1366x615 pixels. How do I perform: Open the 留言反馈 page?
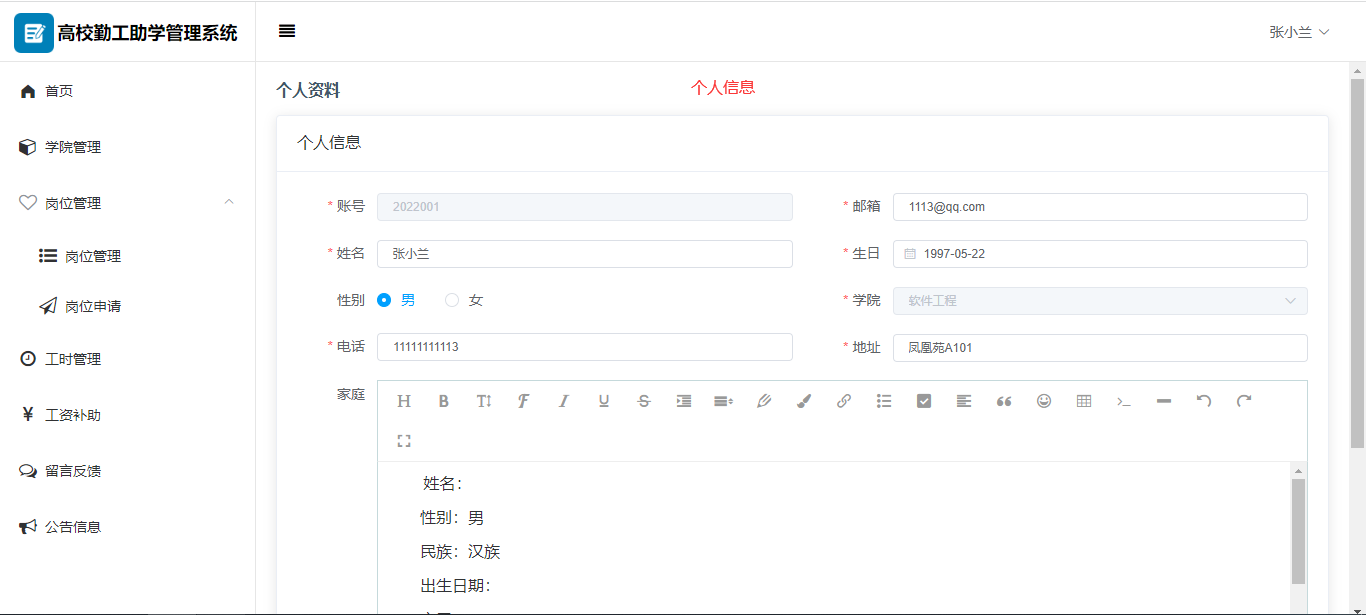tap(73, 471)
